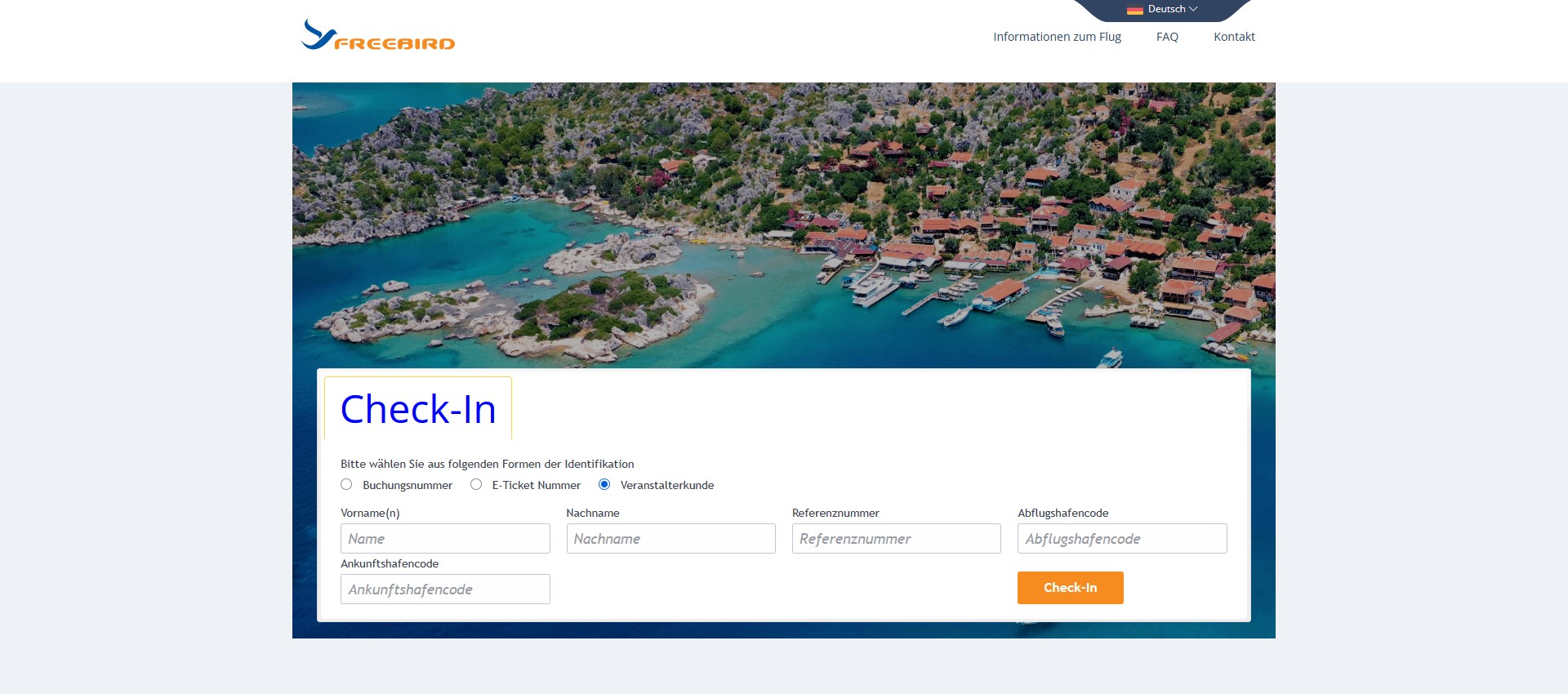Click the Abflugshafencode input field
The image size is (1568, 694).
tap(1122, 539)
